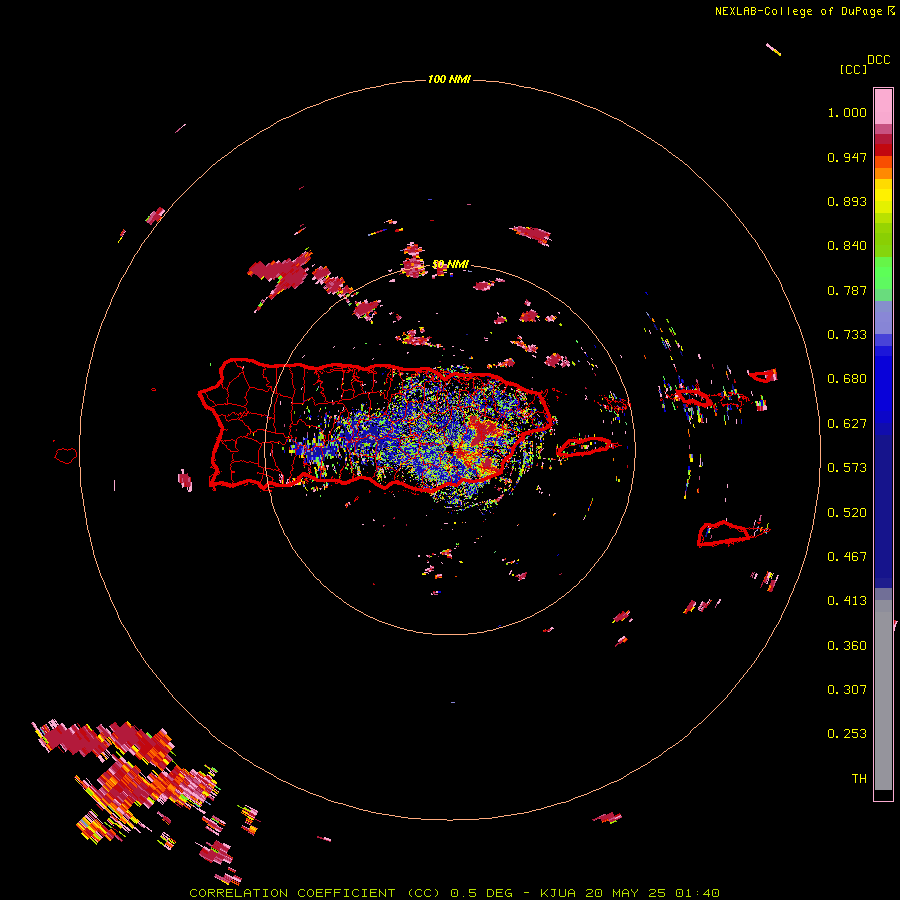Click the 0.840 legend value
The width and height of the screenshot is (900, 900).
(x=847, y=246)
